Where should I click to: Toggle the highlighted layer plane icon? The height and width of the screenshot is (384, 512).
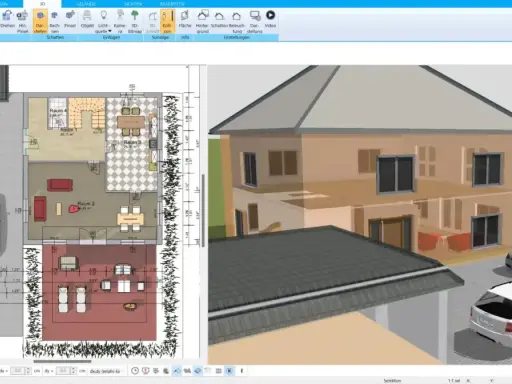coord(198,371)
